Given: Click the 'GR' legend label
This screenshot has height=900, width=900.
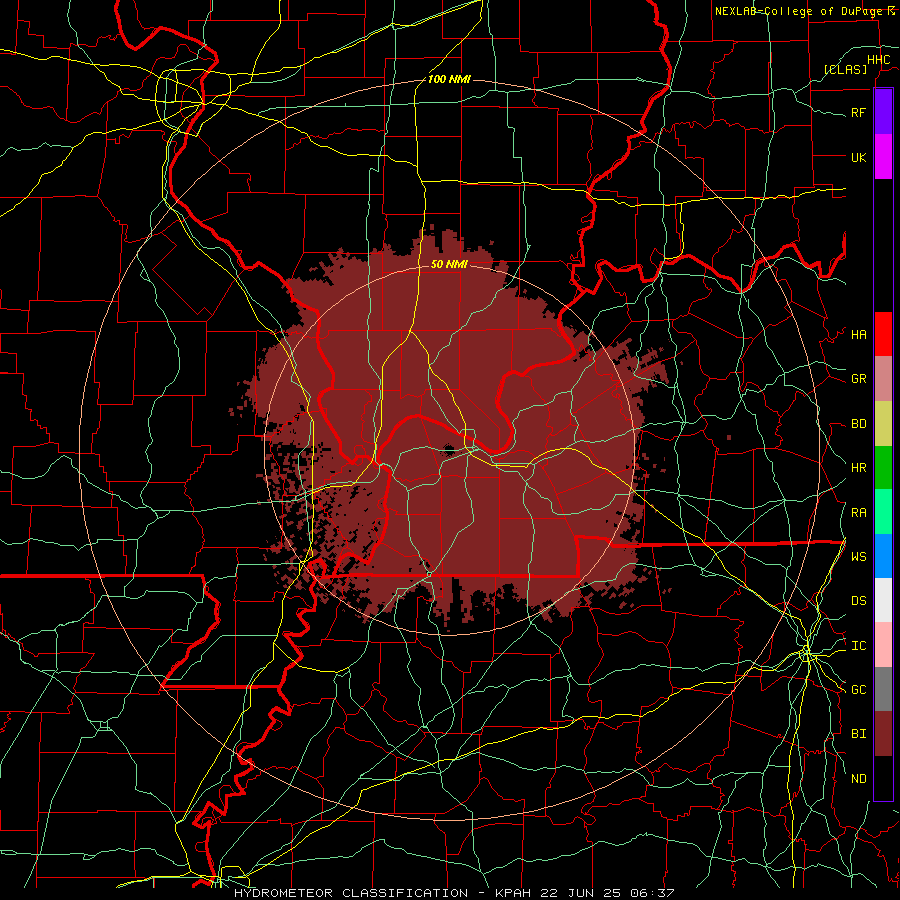Looking at the screenshot, I should click(858, 379).
